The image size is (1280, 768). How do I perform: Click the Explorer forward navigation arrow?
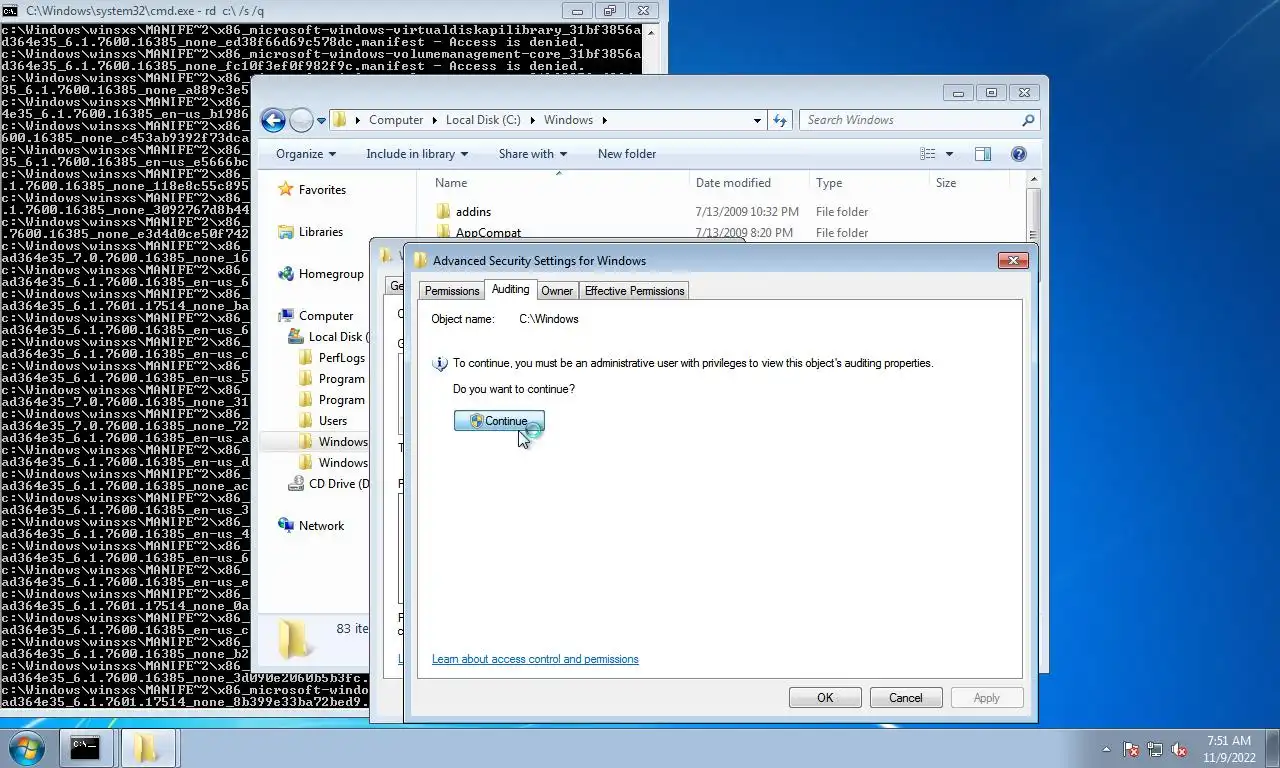pyautogui.click(x=301, y=120)
